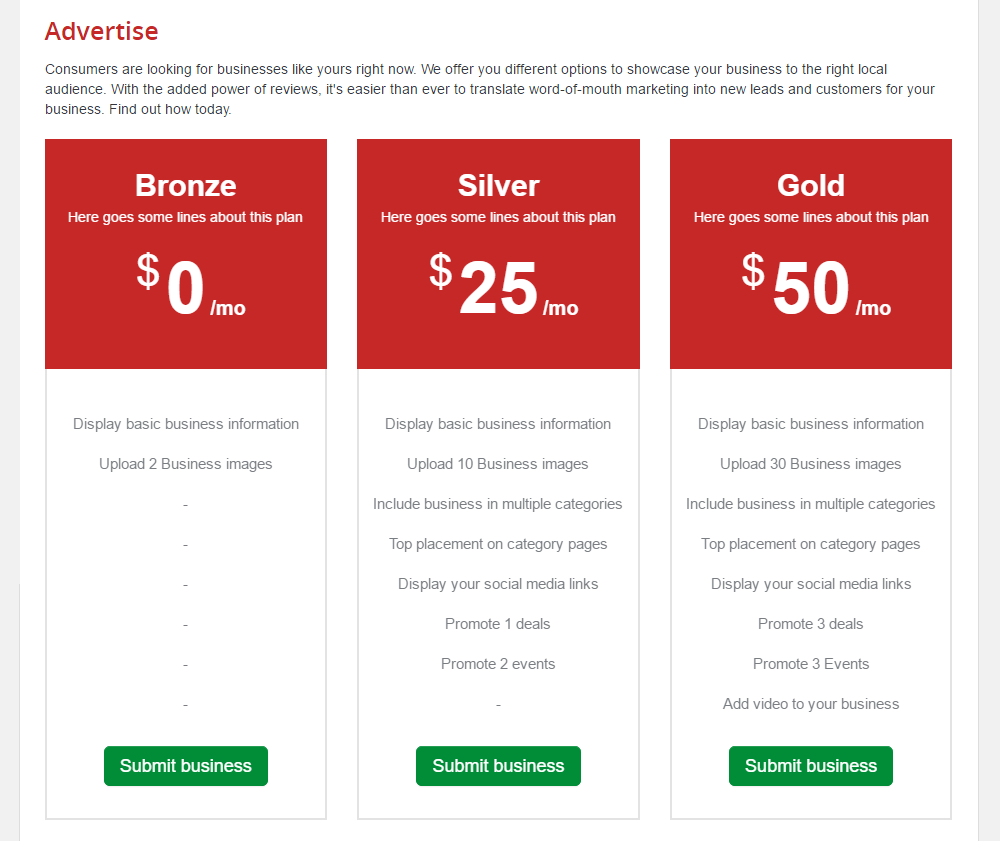The image size is (1000, 841).
Task: Click "Upload 30 Business images" feature text
Action: pos(811,464)
